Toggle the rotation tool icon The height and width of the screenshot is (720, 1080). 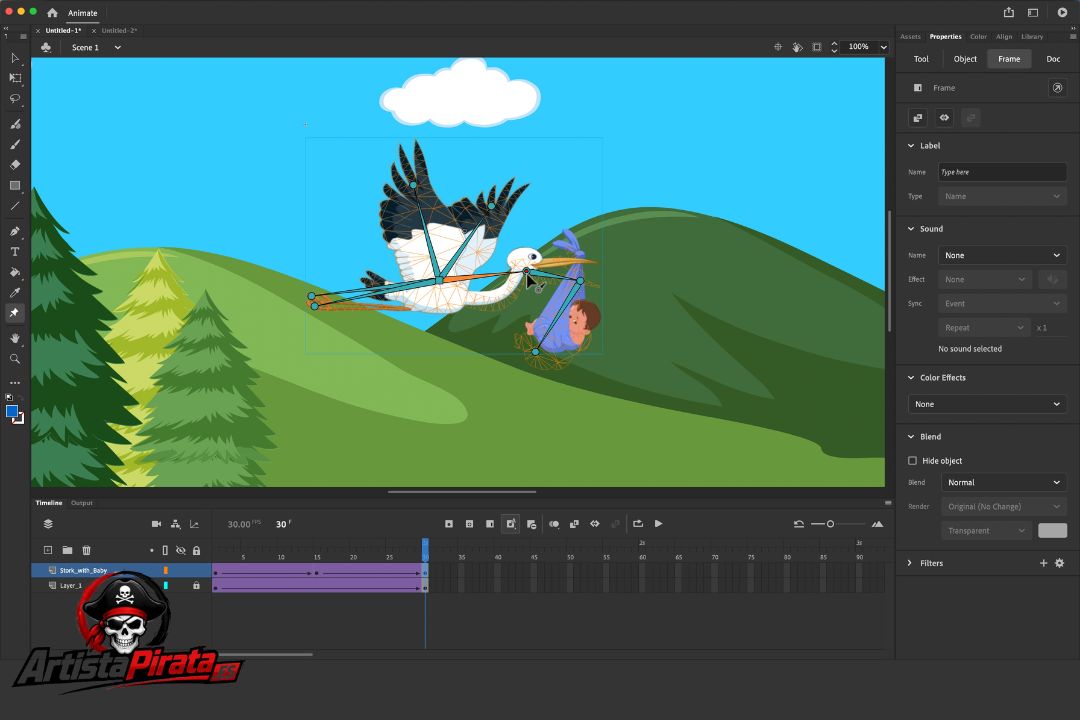[797, 47]
